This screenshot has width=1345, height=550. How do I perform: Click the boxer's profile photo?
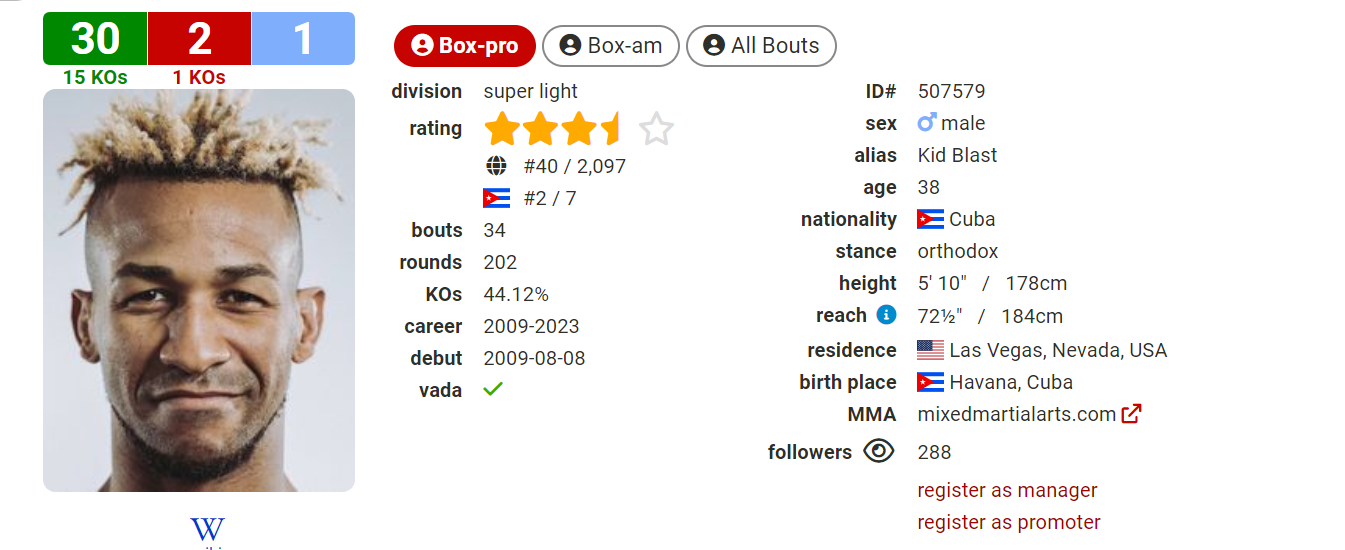[x=199, y=290]
